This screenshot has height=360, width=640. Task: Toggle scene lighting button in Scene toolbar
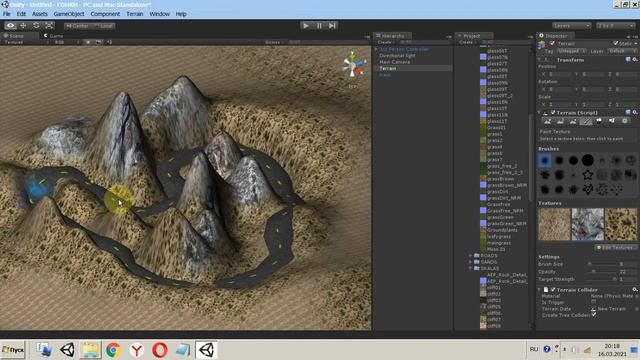pyautogui.click(x=88, y=42)
